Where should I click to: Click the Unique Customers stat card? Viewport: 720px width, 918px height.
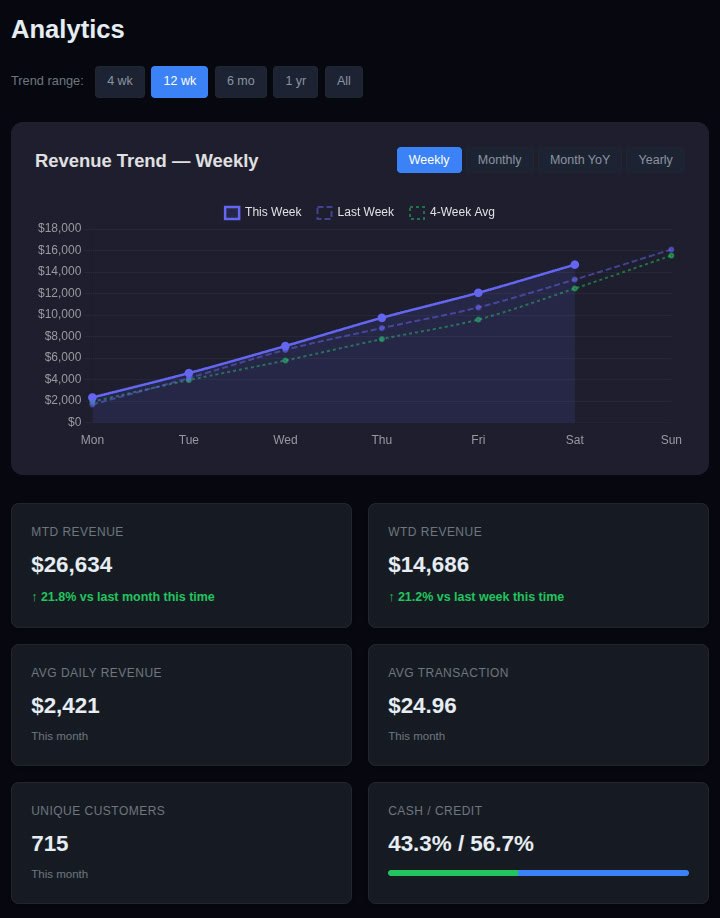(x=181, y=842)
